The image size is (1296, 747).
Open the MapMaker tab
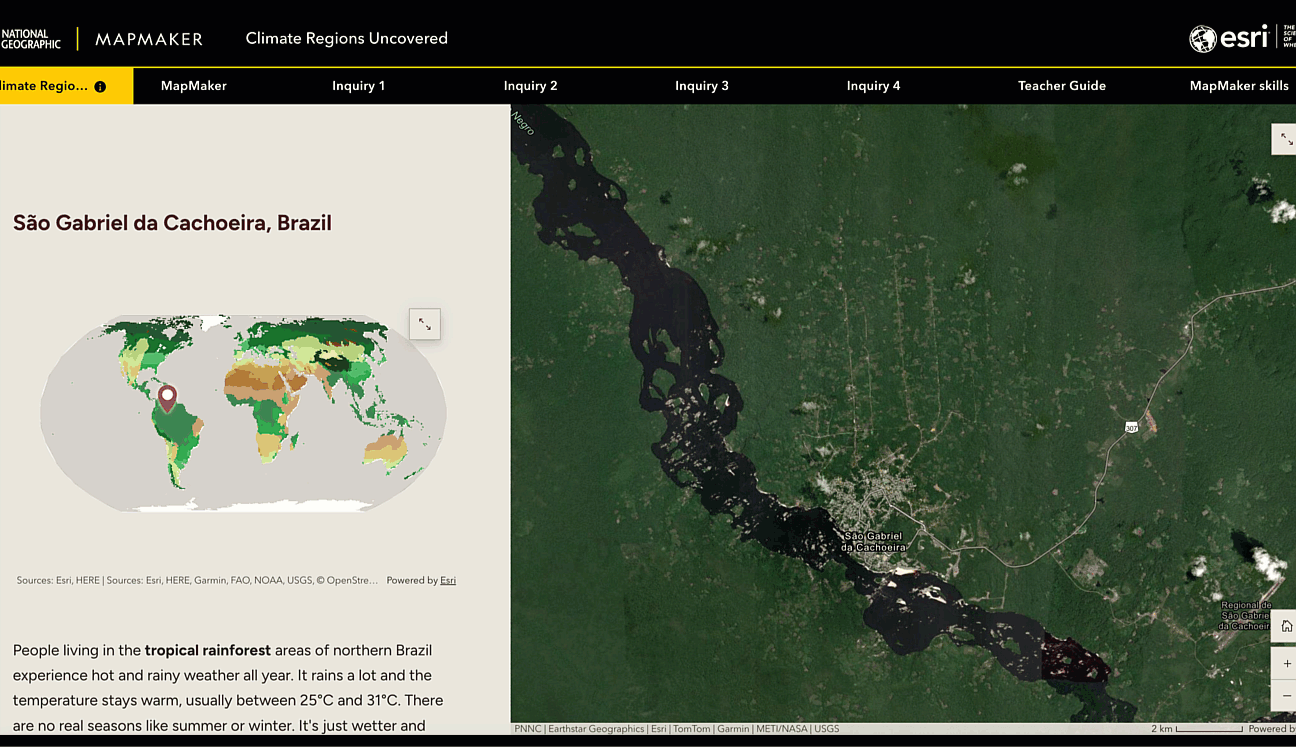click(194, 86)
